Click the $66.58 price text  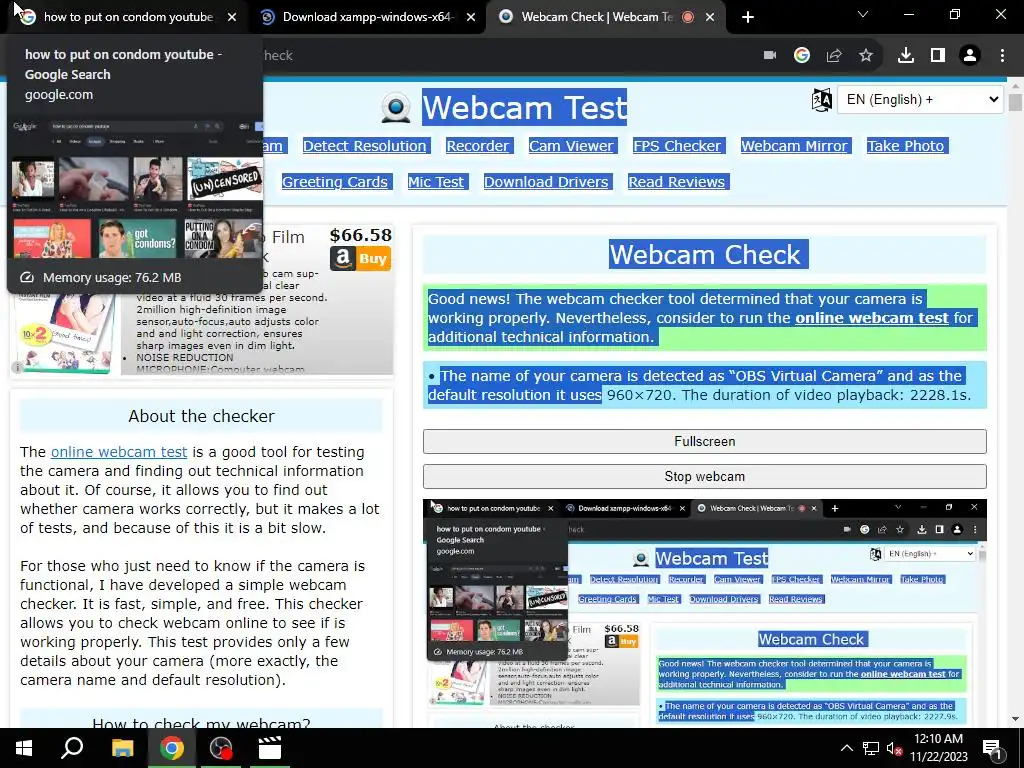[x=360, y=235]
